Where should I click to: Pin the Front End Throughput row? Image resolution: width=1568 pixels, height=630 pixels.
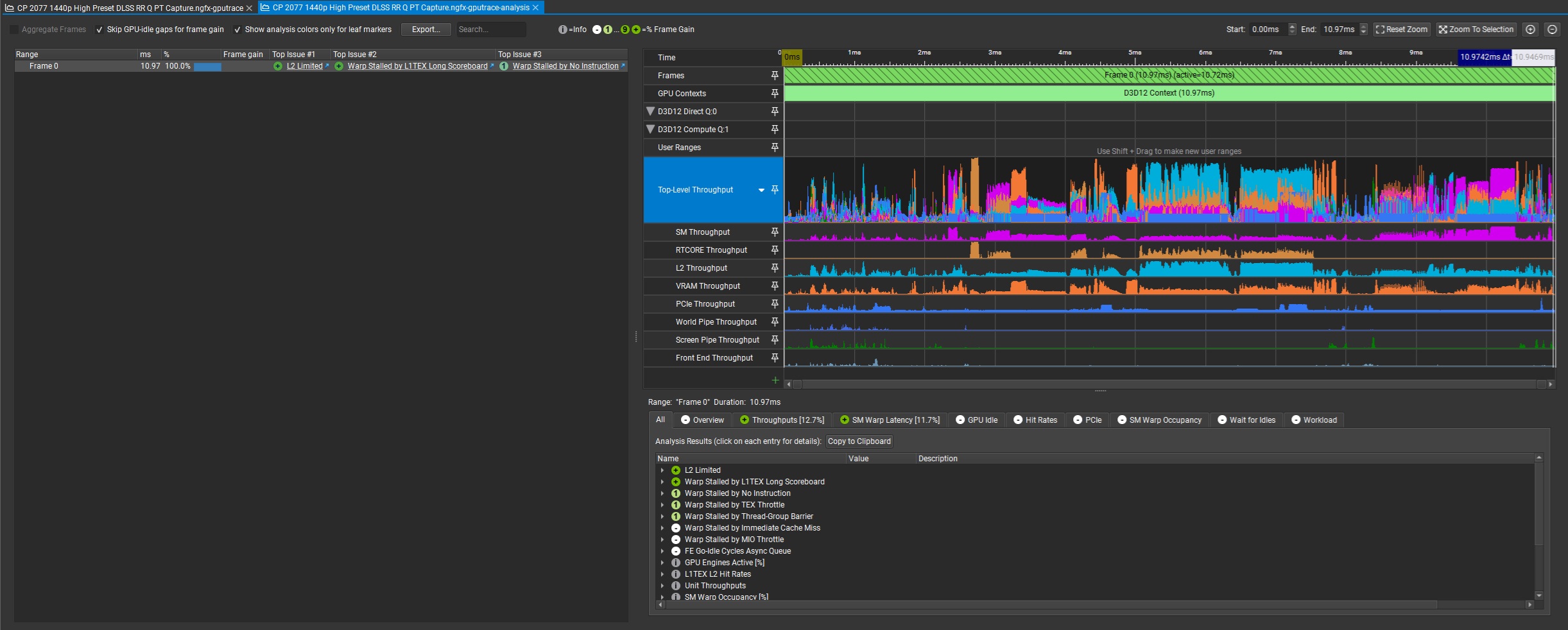(775, 358)
